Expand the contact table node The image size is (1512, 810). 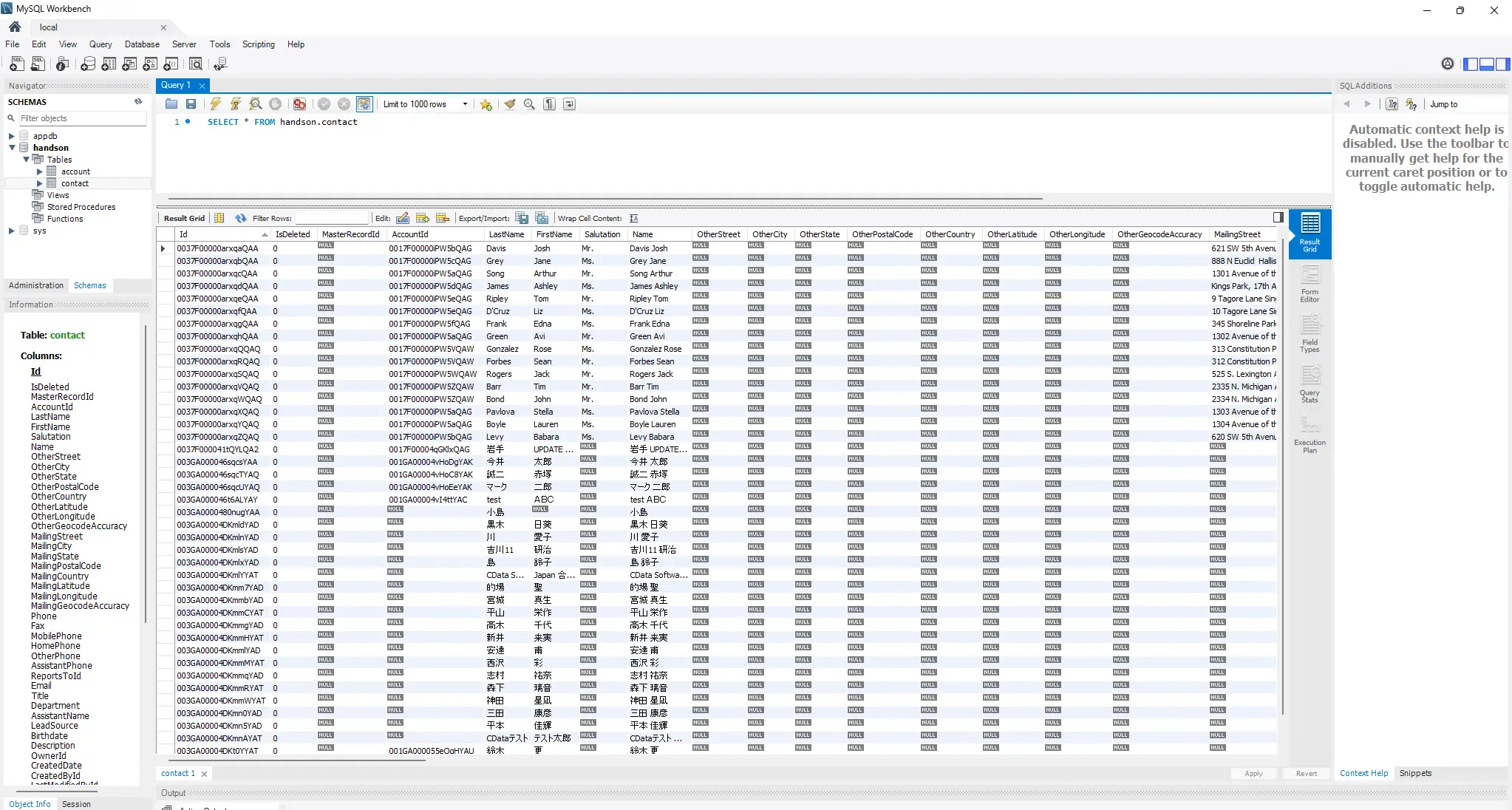click(x=40, y=183)
